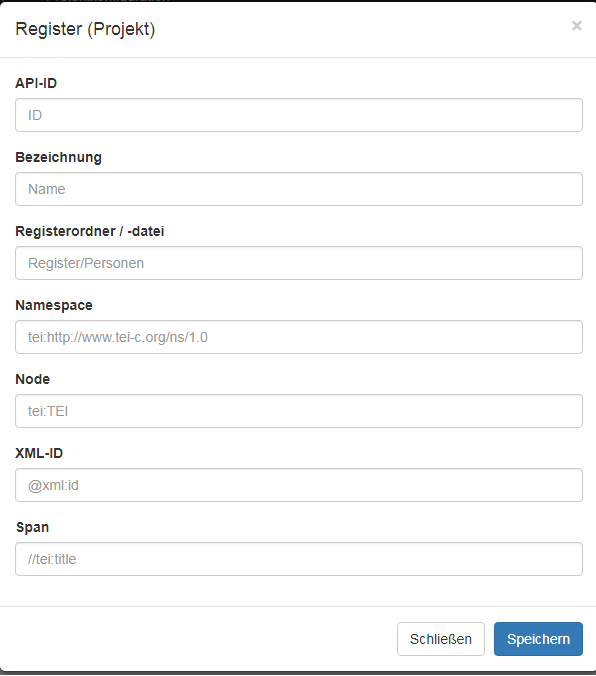This screenshot has width=596, height=676.
Task: Focus the Node input showing tei:TEI
Action: [x=299, y=411]
